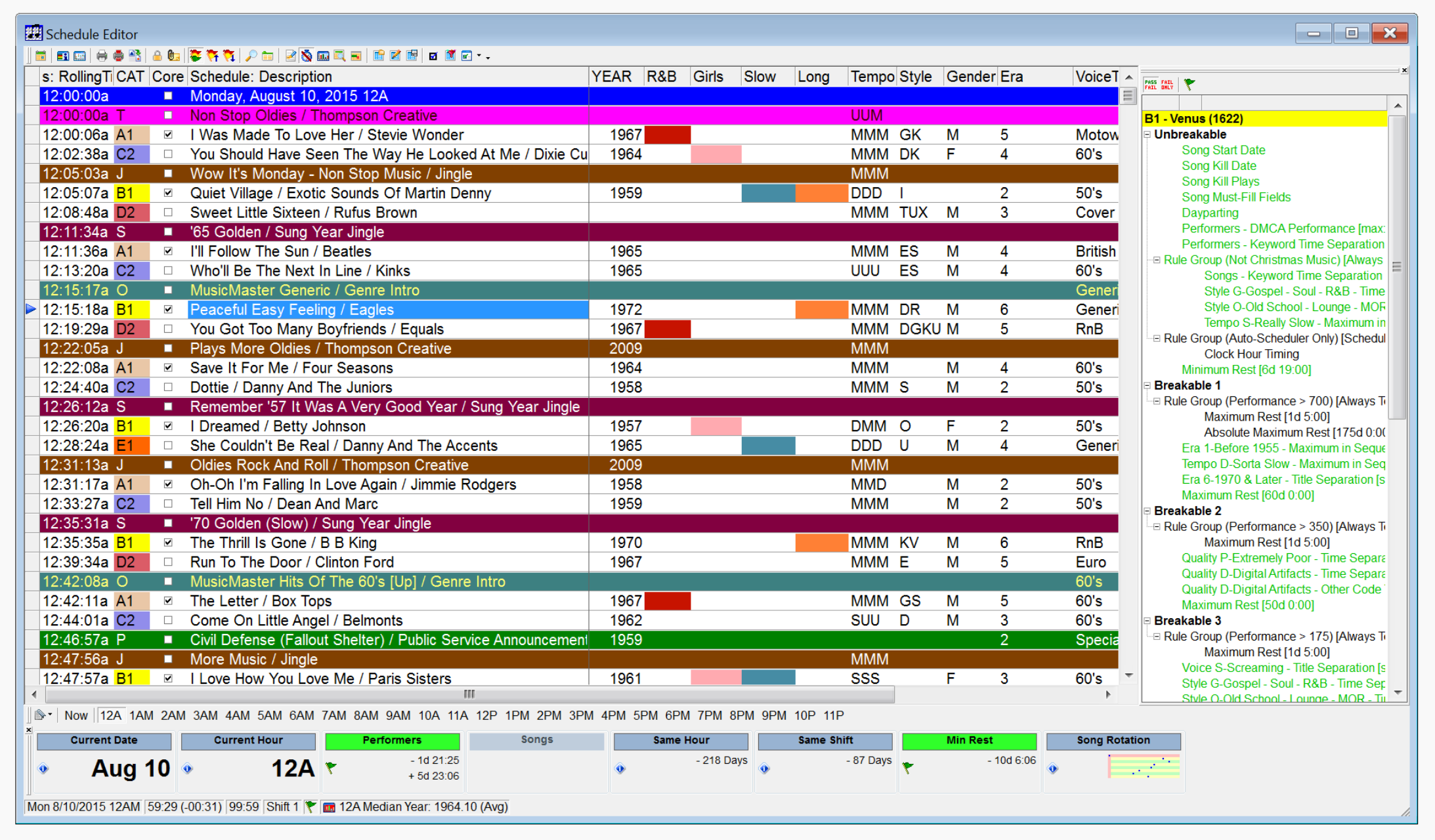Image resolution: width=1435 pixels, height=840 pixels.
Task: Click the padlock lock icon
Action: pos(157,56)
